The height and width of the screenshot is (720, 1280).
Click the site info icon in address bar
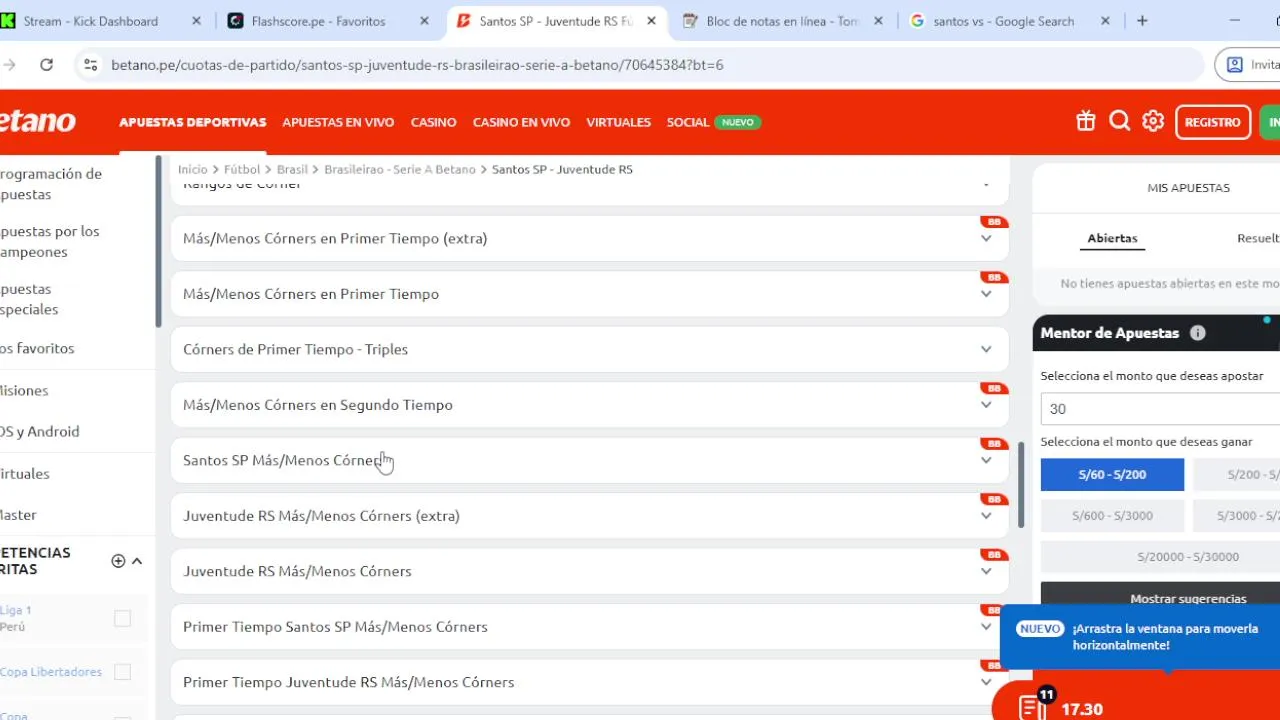pos(90,65)
